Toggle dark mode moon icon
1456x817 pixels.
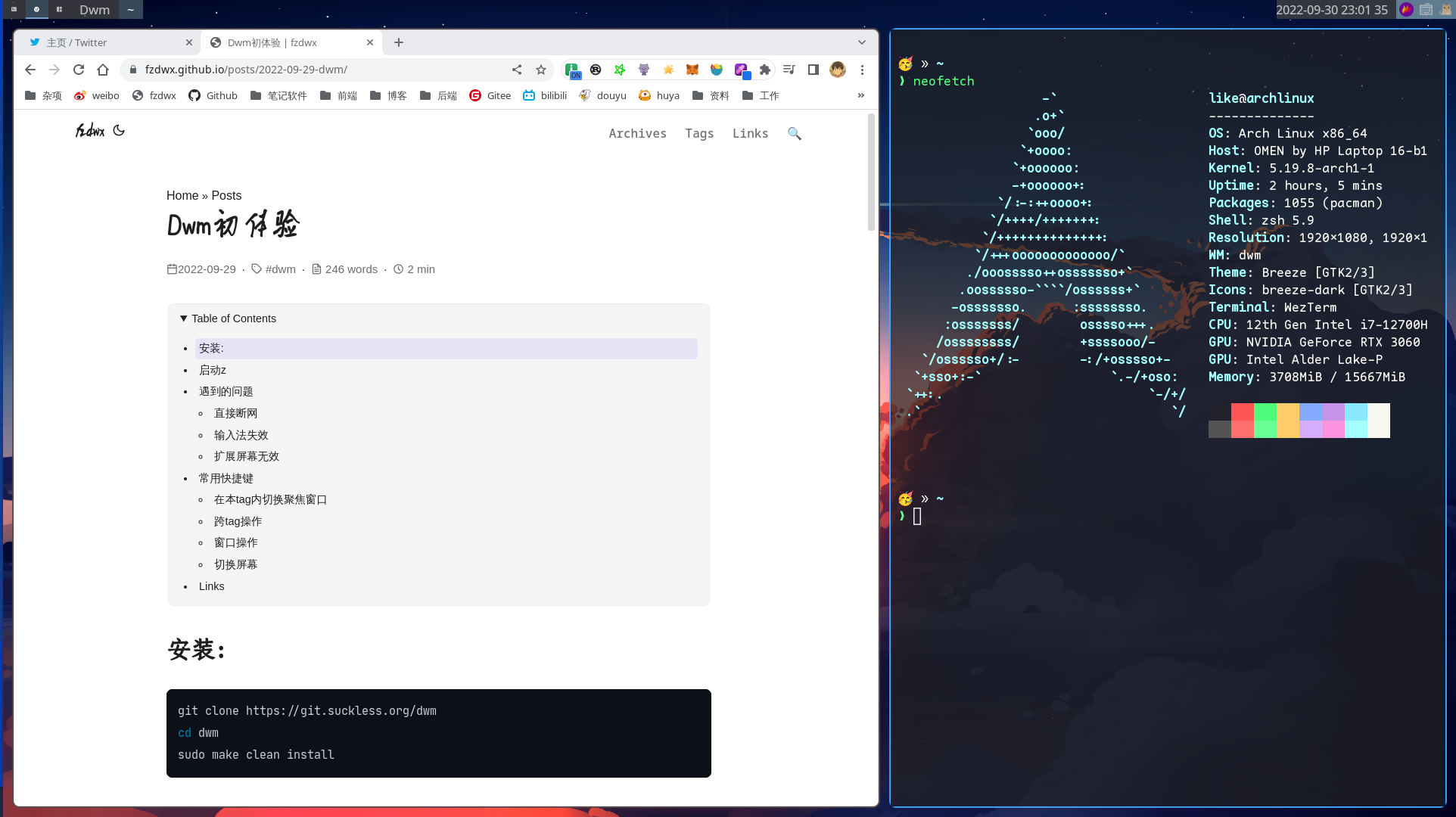point(119,130)
